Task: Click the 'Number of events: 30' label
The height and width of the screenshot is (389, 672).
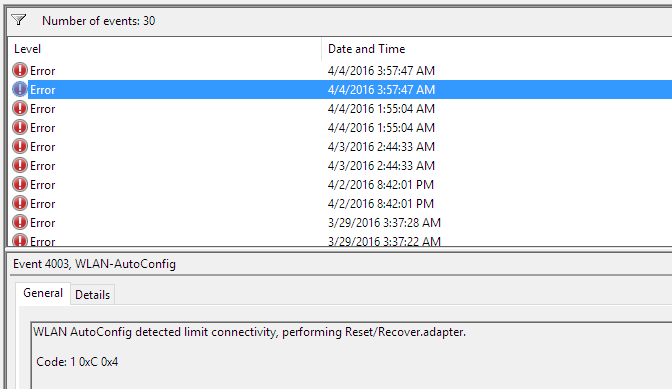Action: (x=99, y=21)
